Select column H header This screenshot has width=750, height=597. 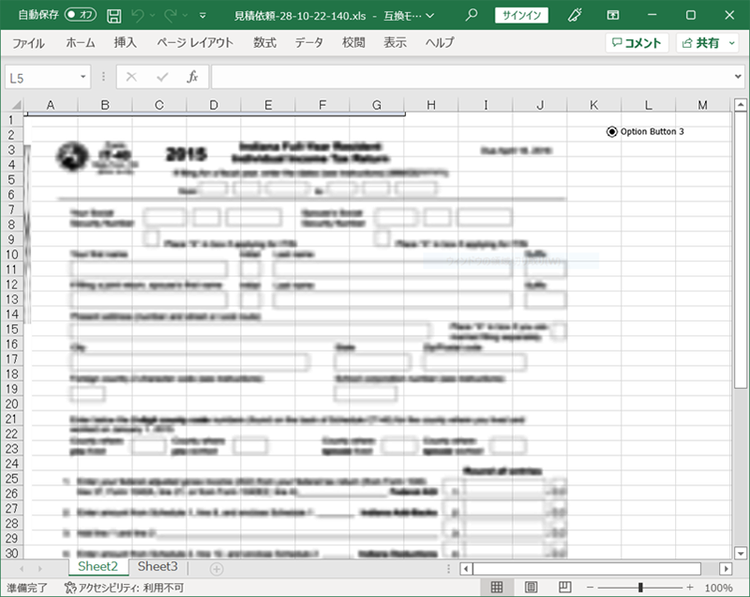point(431,105)
